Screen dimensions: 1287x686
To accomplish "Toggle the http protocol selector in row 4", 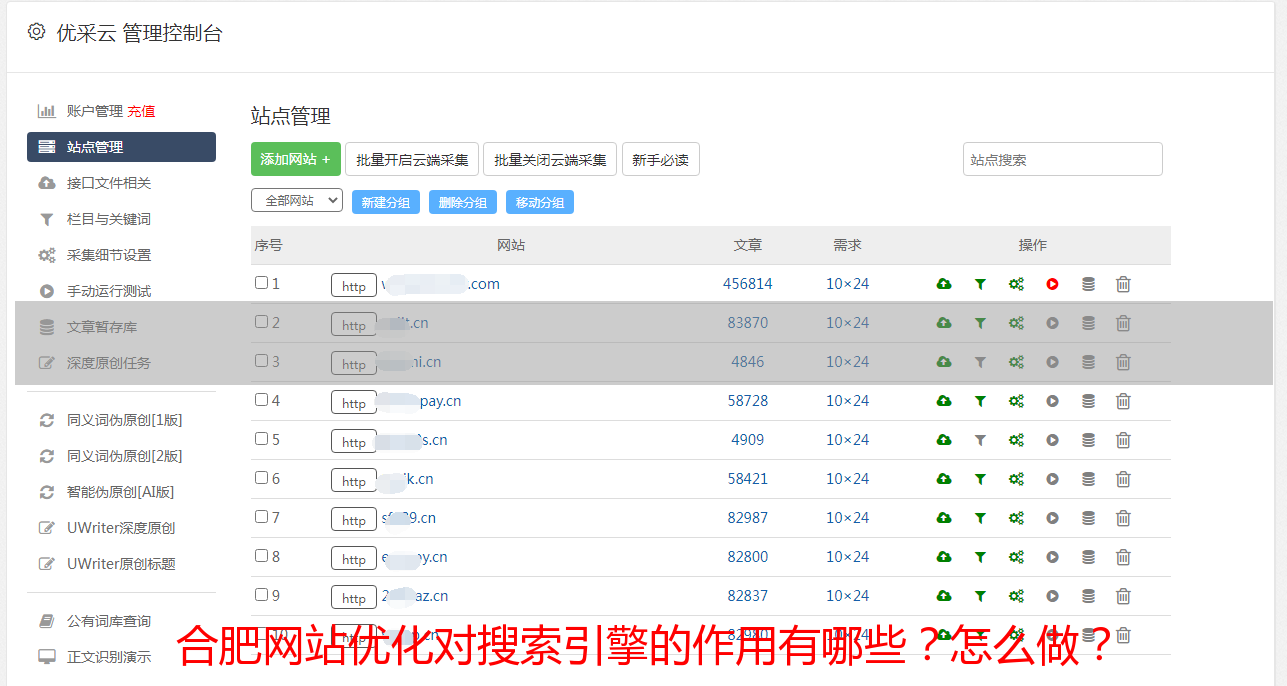I will pyautogui.click(x=354, y=403).
